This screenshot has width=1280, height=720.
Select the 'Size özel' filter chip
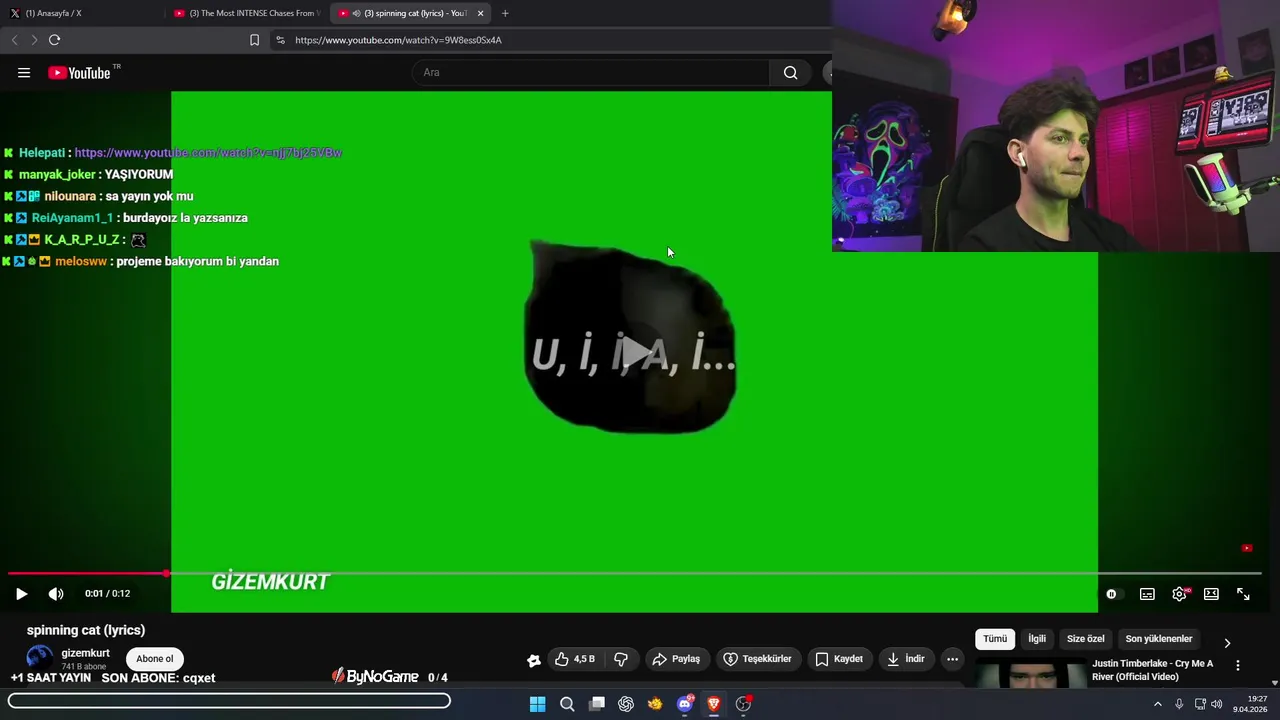(x=1086, y=639)
